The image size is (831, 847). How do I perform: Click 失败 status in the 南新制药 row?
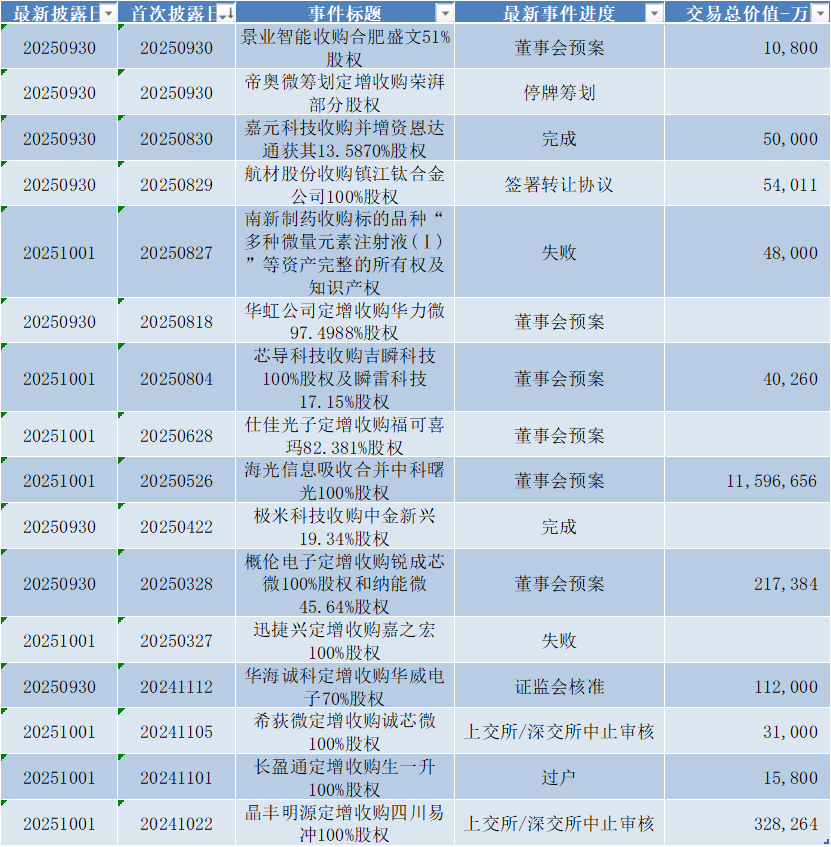pos(559,252)
